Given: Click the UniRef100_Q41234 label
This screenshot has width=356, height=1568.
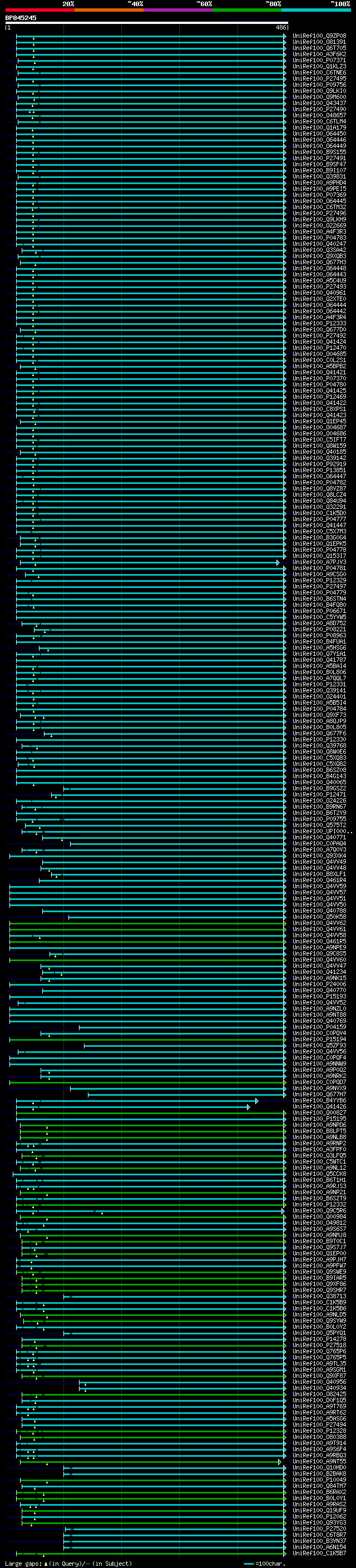Looking at the screenshot, I should coord(319,972).
